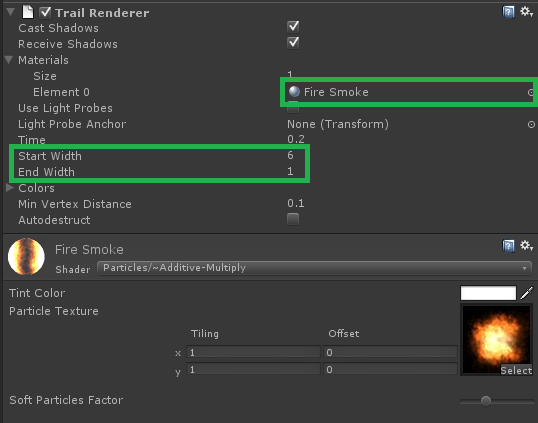This screenshot has height=423, width=538.
Task: Click the Tiling x input field
Action: (253, 352)
